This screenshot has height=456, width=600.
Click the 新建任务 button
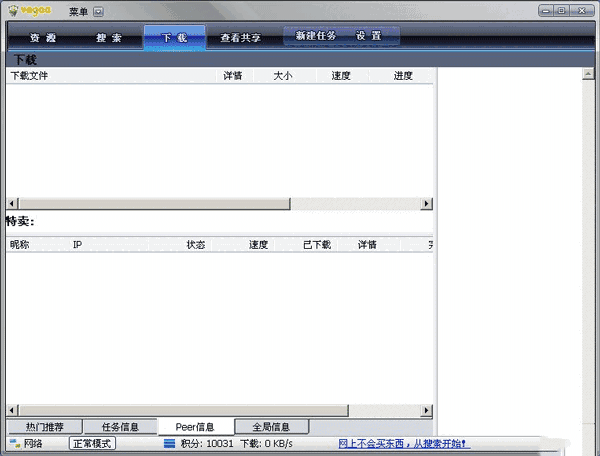click(x=316, y=36)
